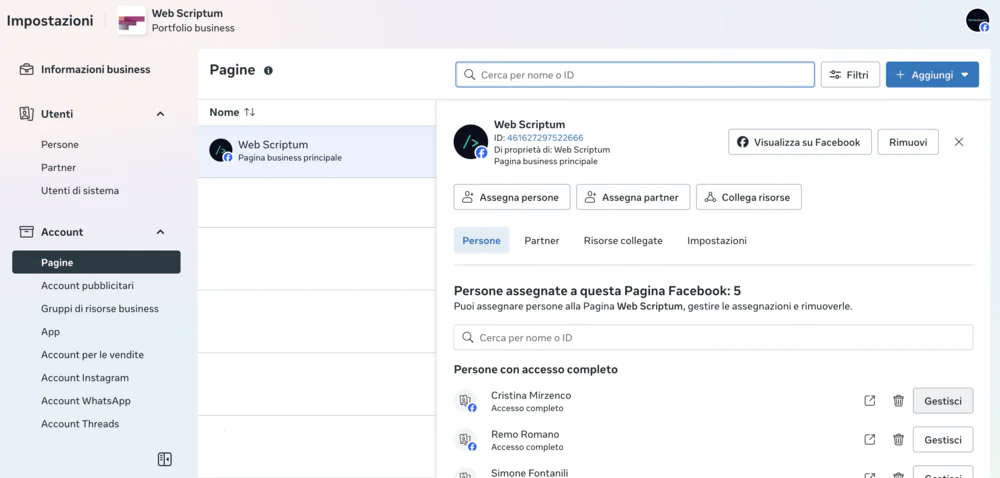Open Account Instagram in sidebar
Image resolution: width=1000 pixels, height=478 pixels.
[85, 378]
